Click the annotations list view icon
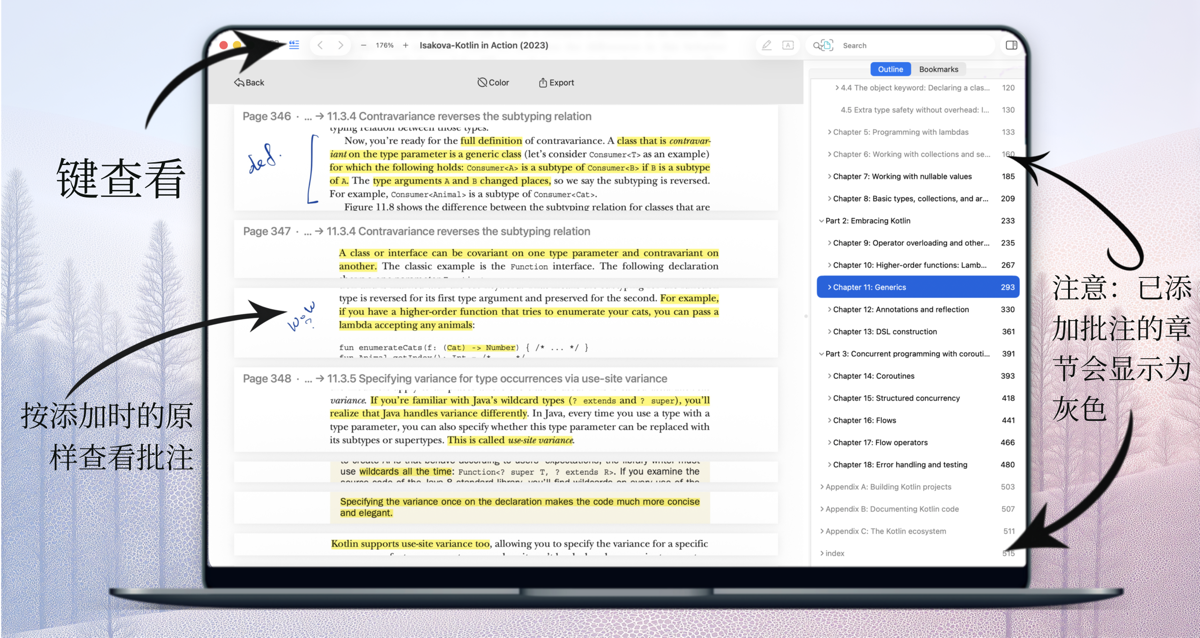 [294, 45]
